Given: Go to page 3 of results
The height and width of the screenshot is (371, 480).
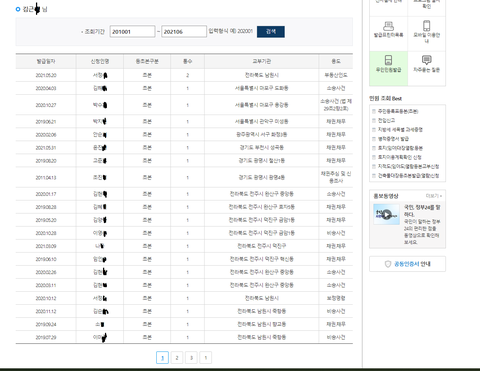Looking at the screenshot, I should tap(191, 358).
